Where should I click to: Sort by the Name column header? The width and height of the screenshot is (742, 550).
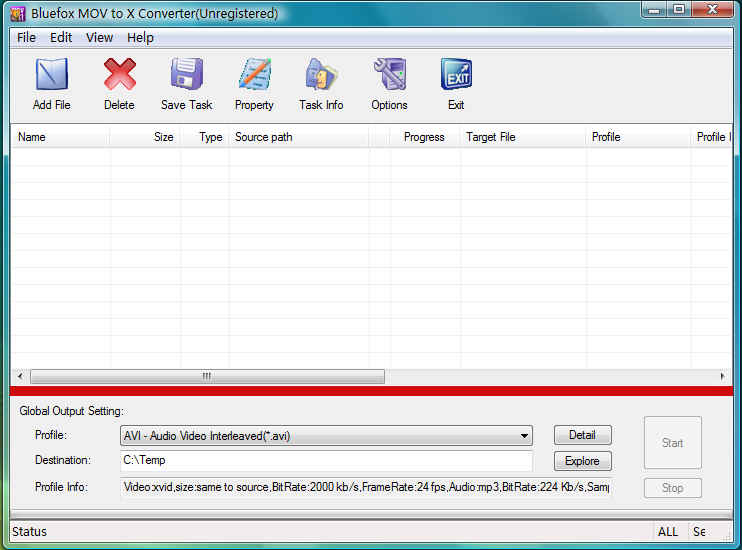60,137
